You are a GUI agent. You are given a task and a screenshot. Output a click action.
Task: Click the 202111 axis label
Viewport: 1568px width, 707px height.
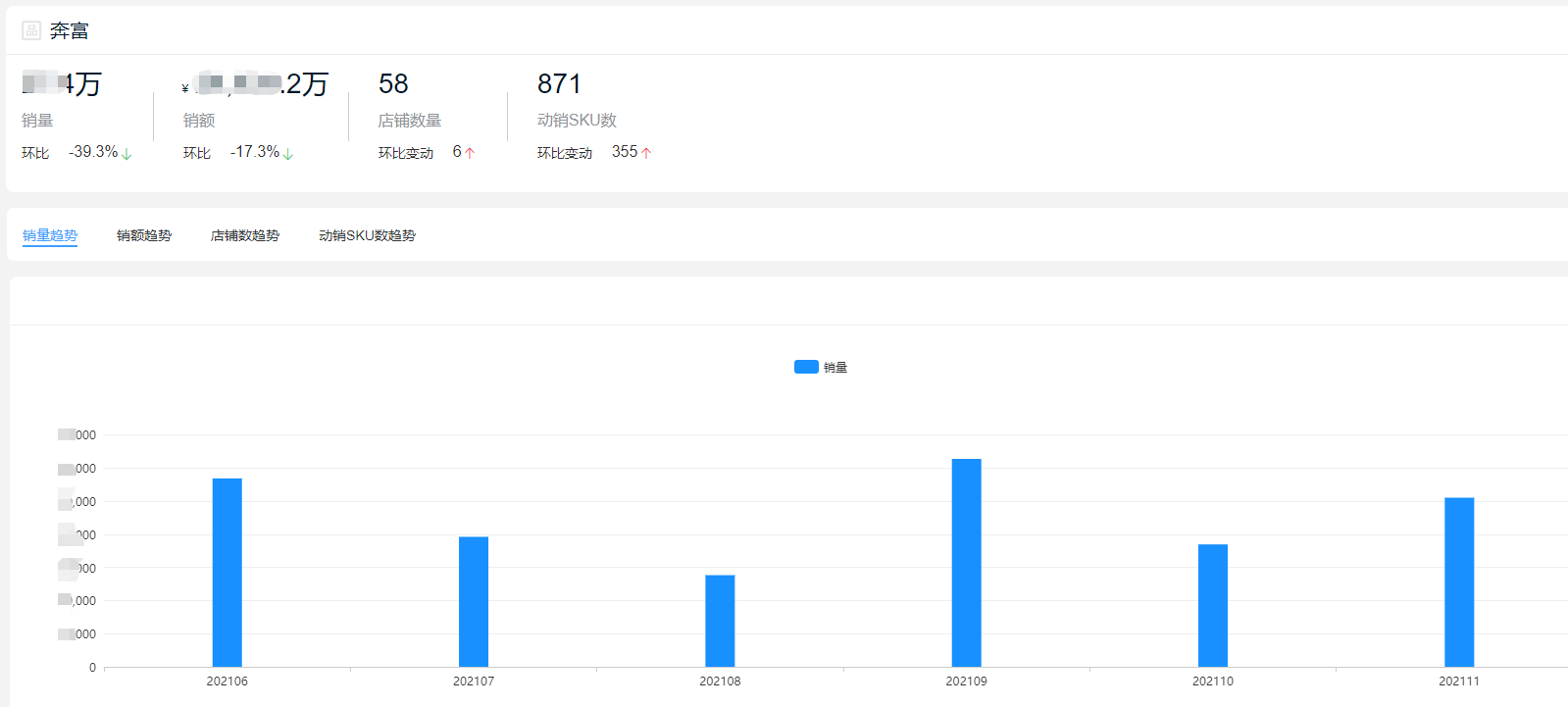click(1459, 682)
